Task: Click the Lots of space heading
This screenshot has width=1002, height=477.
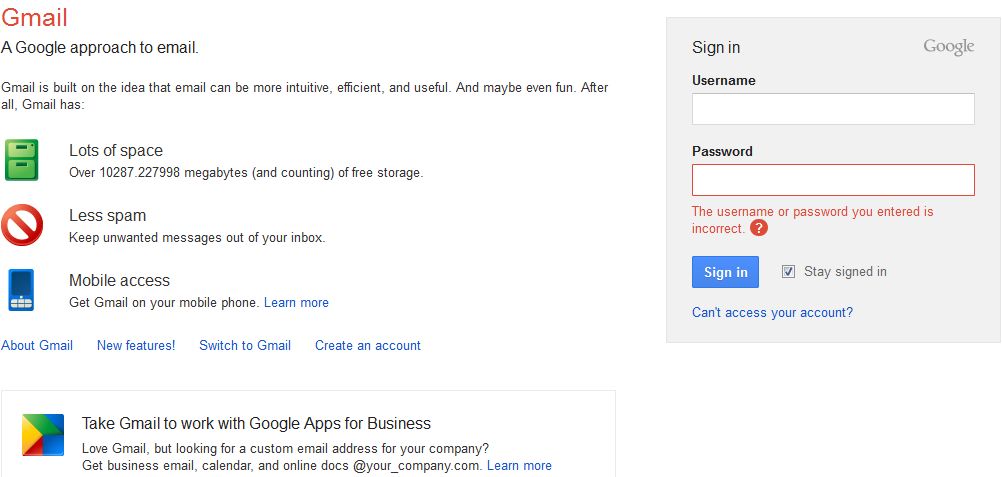Action: [116, 150]
